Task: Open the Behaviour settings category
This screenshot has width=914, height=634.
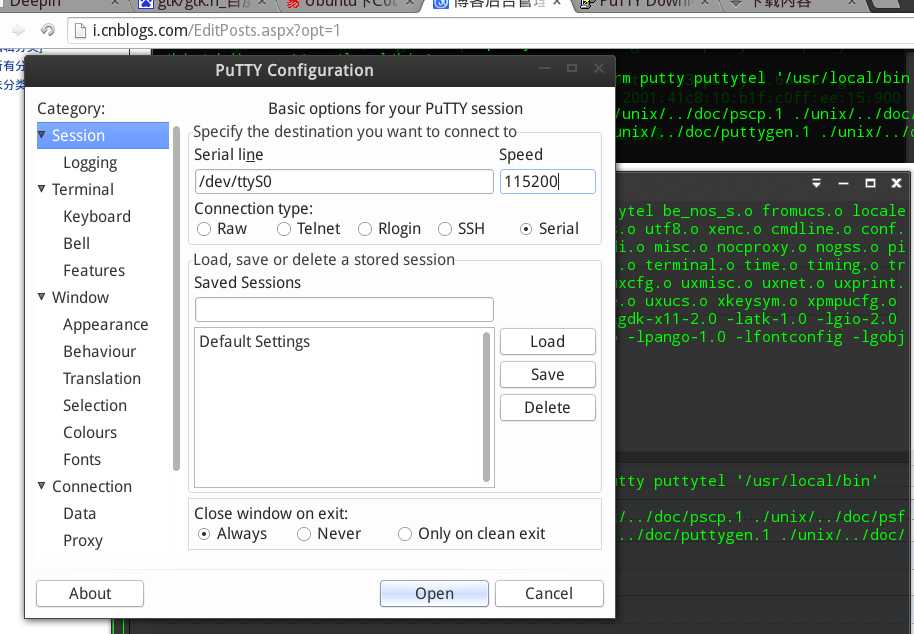Action: tap(100, 351)
